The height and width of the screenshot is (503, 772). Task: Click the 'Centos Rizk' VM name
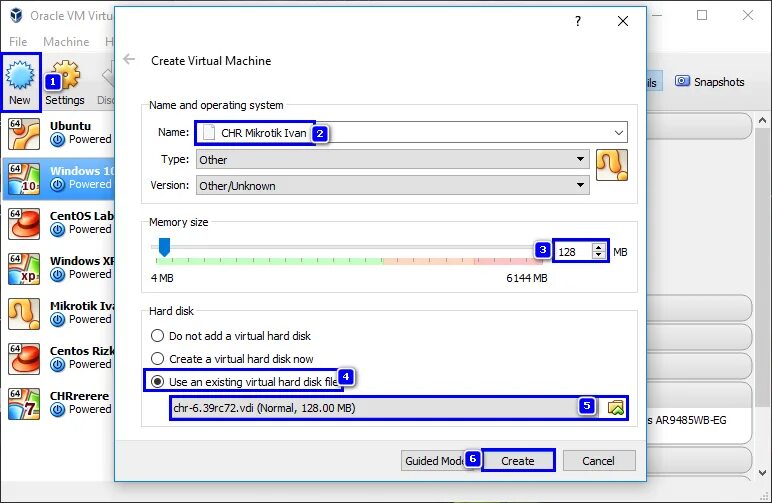pyautogui.click(x=82, y=351)
